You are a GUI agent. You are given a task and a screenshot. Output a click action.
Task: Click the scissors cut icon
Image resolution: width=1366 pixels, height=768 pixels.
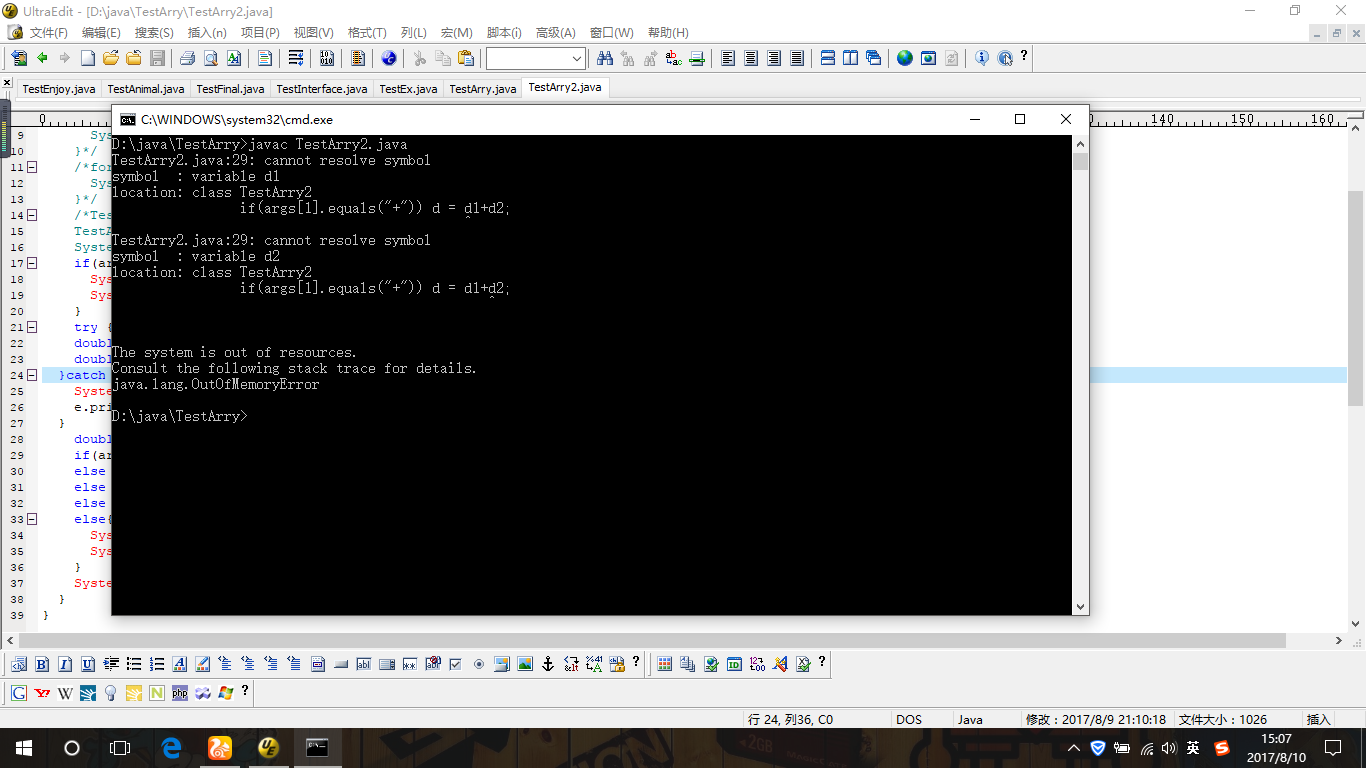click(x=420, y=58)
